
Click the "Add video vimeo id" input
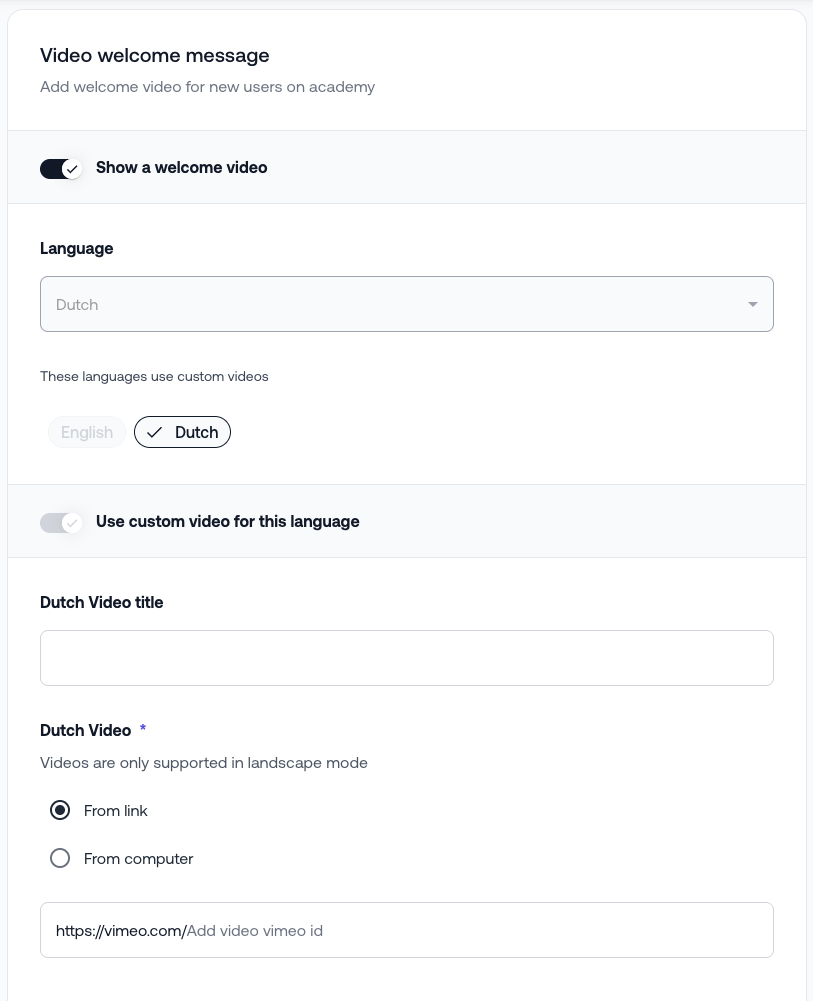(470, 930)
